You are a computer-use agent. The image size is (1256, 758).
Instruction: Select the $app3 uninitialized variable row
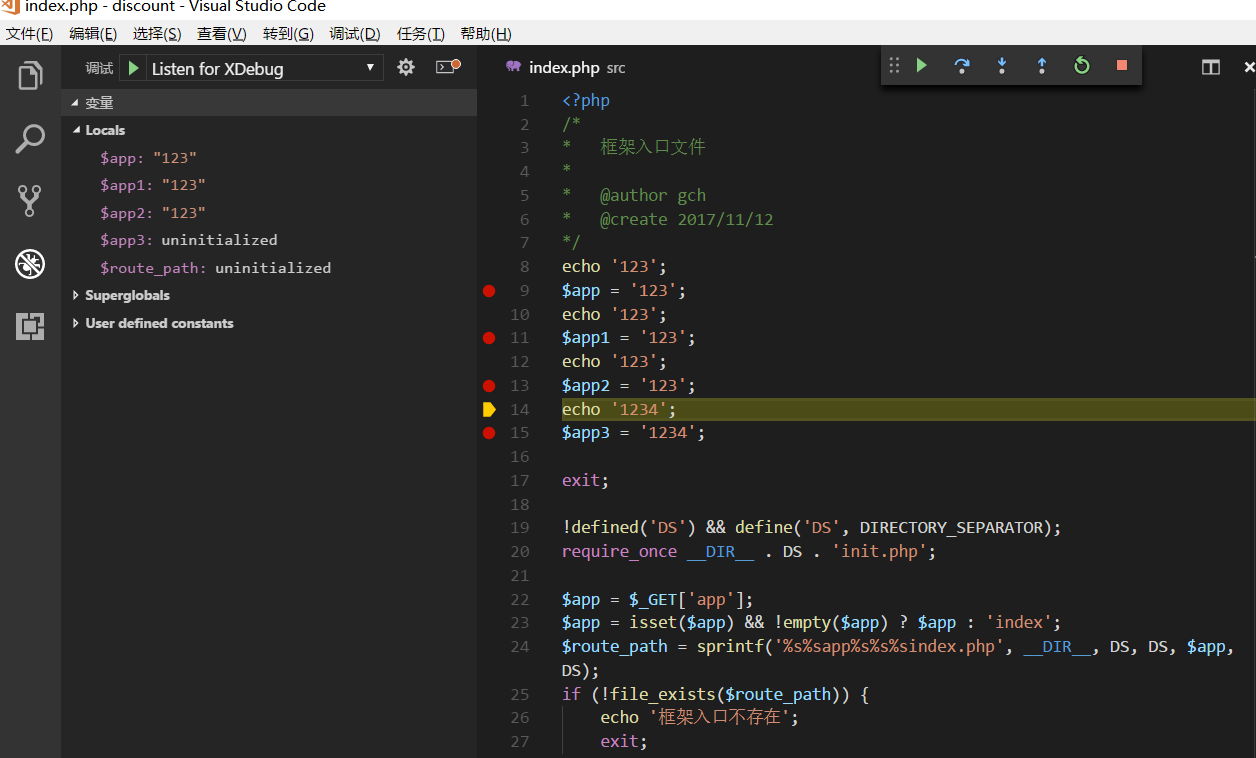[269, 240]
